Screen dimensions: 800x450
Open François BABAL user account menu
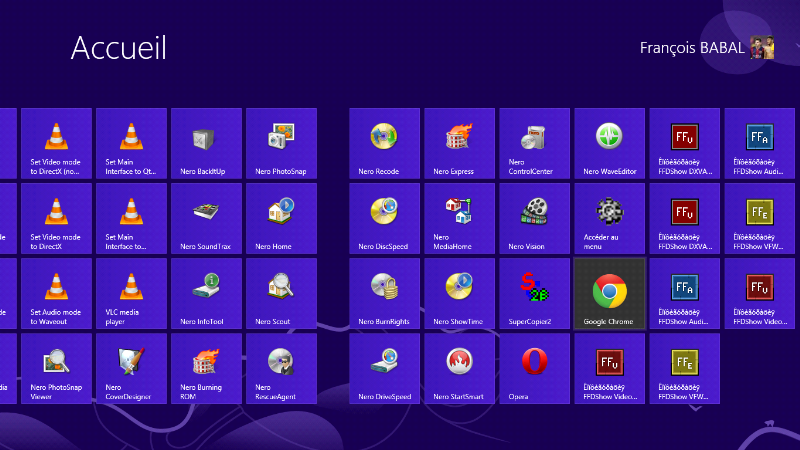[x=692, y=48]
